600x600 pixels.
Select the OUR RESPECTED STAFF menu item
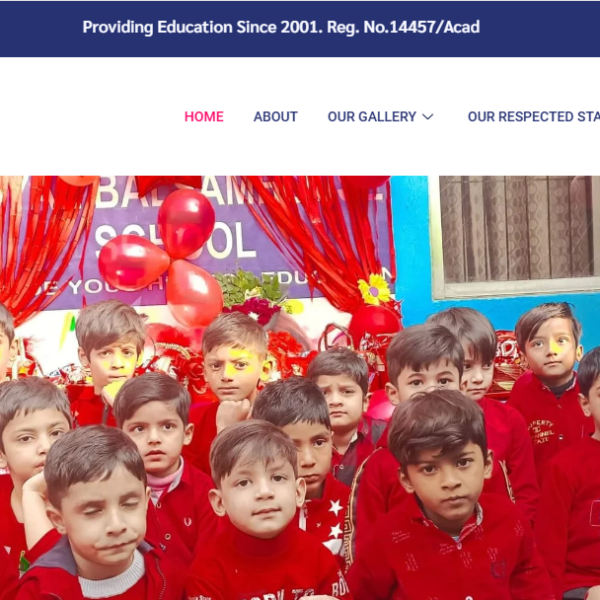533,116
